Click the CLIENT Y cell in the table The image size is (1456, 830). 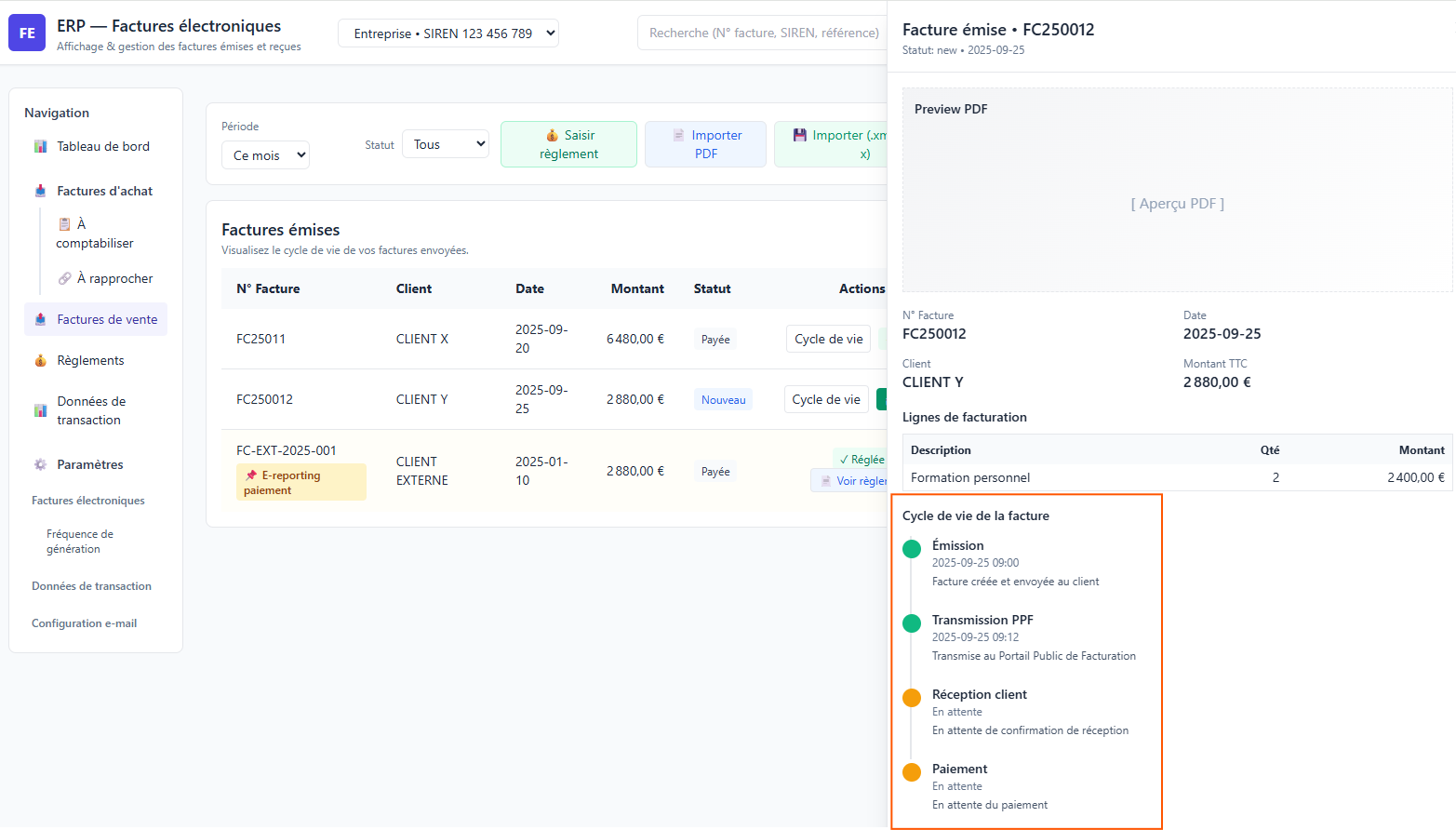coord(422,399)
